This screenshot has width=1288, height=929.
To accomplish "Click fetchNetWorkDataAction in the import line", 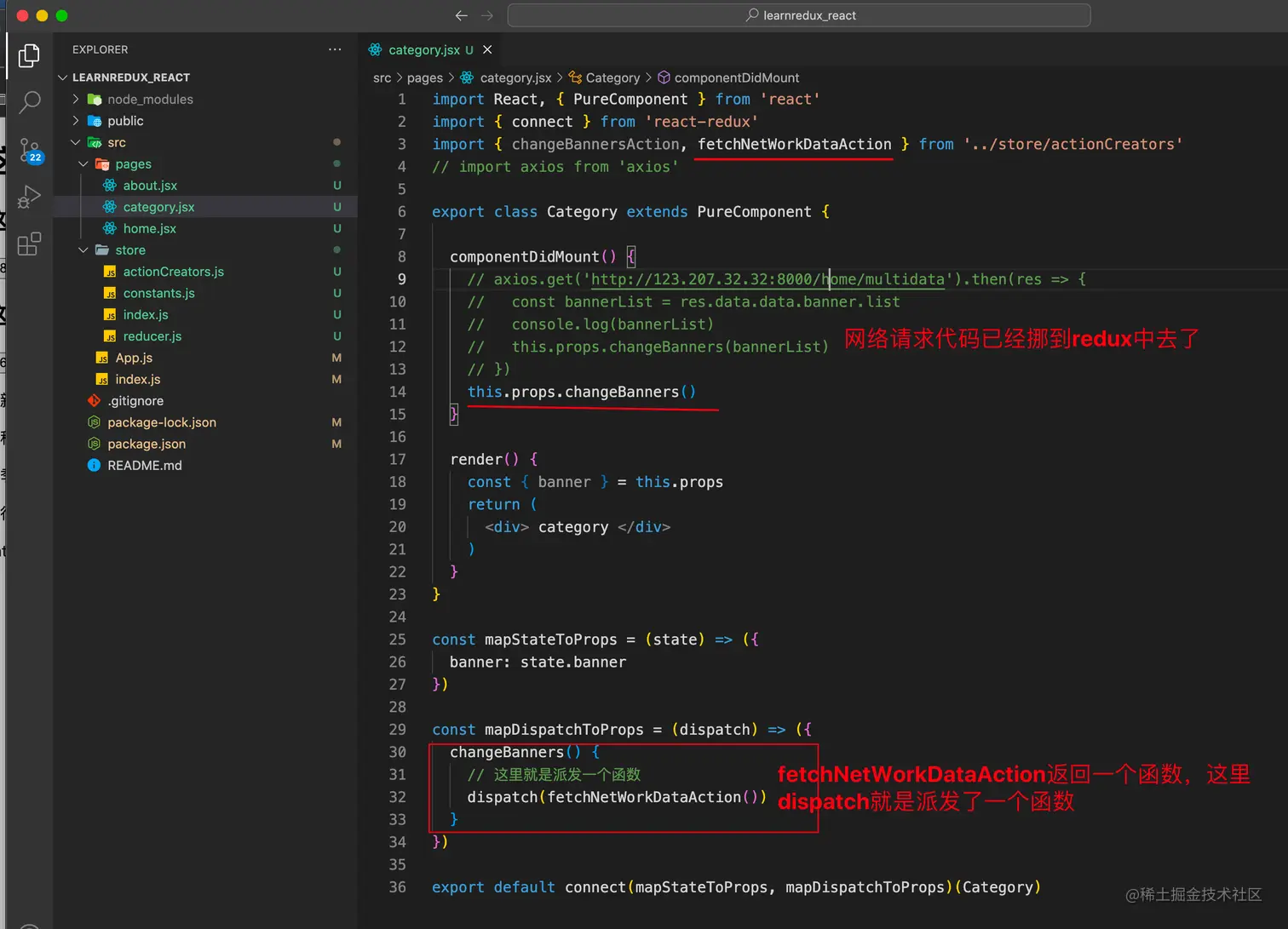I will pyautogui.click(x=795, y=144).
